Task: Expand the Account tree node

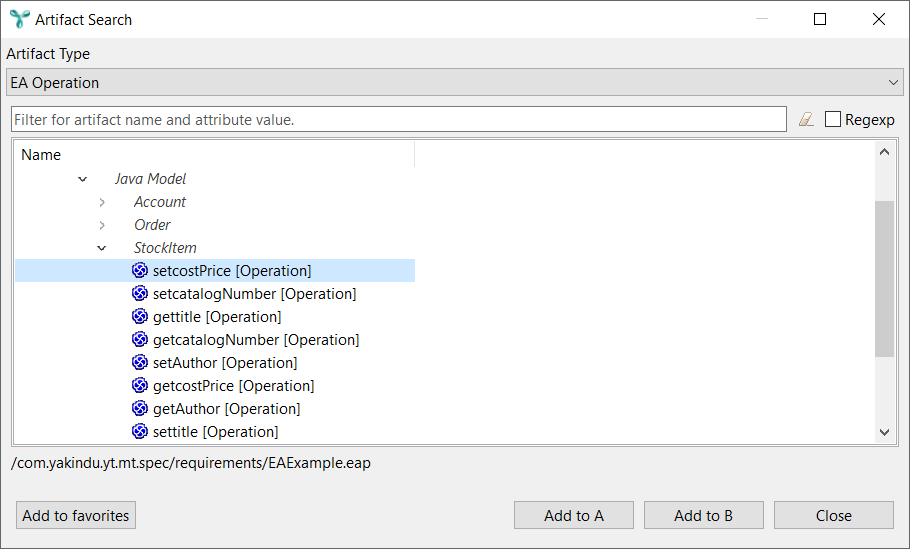Action: coord(102,202)
